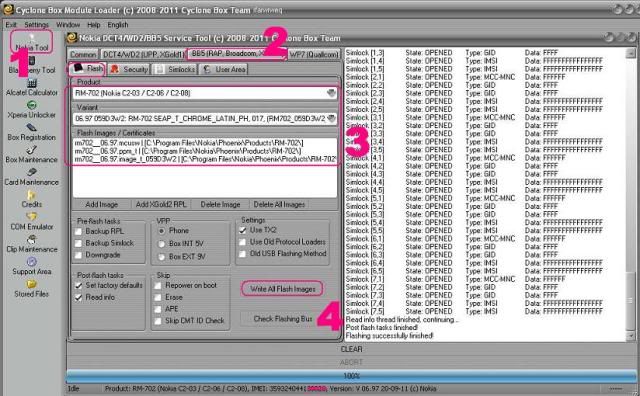Switch to the Security tab
Image resolution: width=640 pixels, height=396 pixels.
point(129,69)
